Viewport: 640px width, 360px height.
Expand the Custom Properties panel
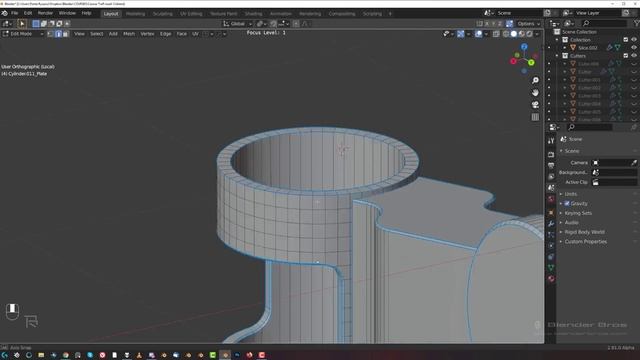click(x=585, y=242)
